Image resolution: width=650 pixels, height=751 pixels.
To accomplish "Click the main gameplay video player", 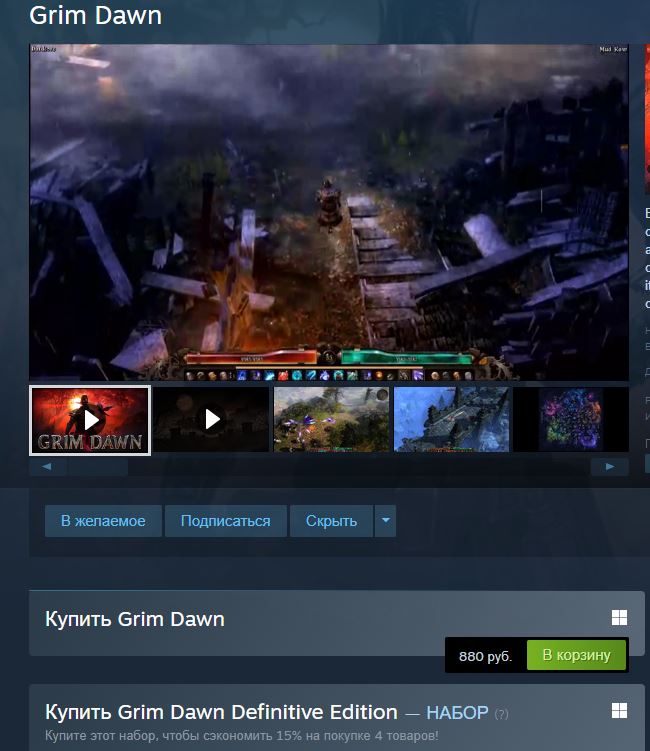I will point(329,213).
